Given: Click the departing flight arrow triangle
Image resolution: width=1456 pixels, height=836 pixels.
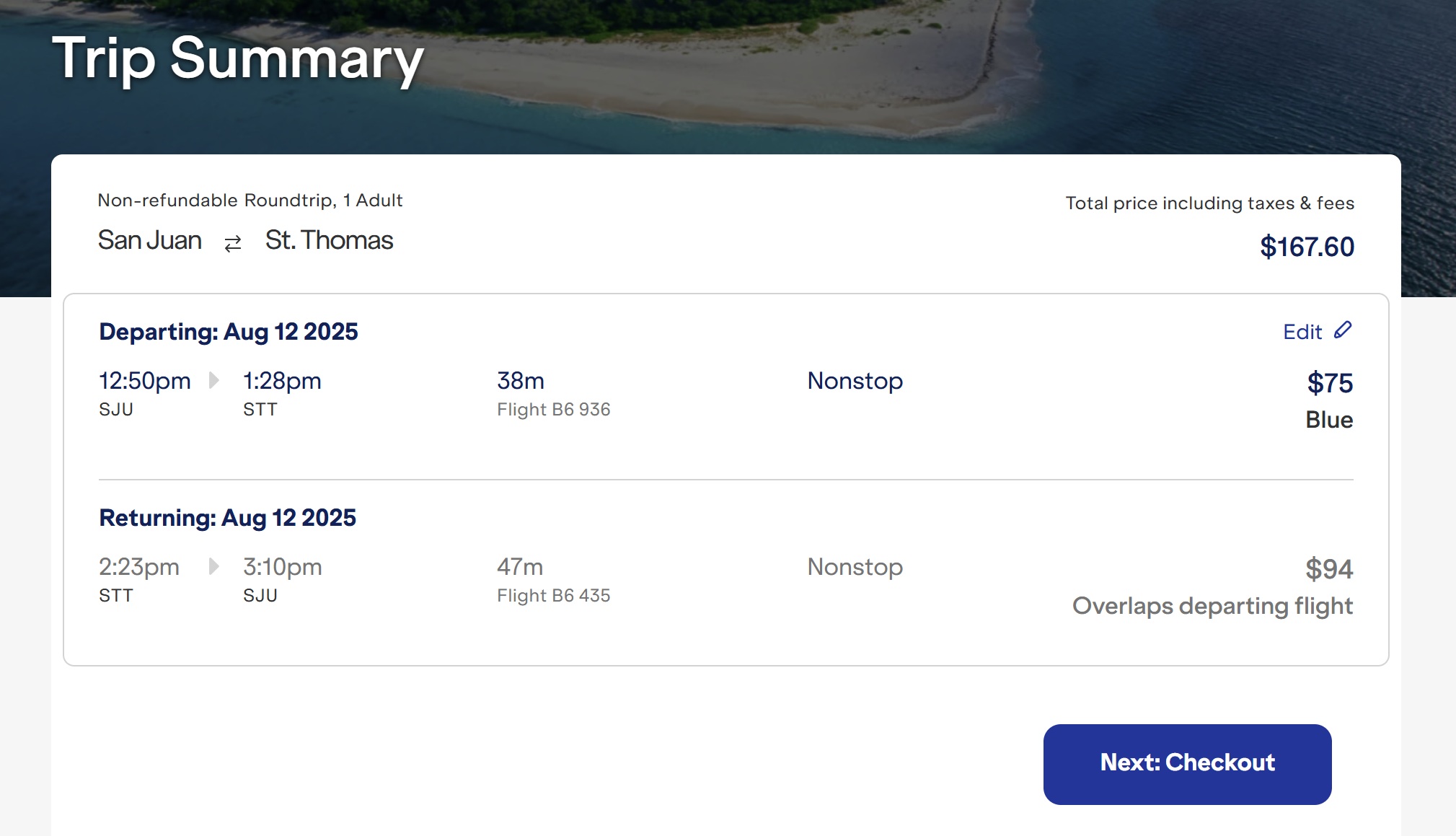Looking at the screenshot, I should tap(213, 380).
